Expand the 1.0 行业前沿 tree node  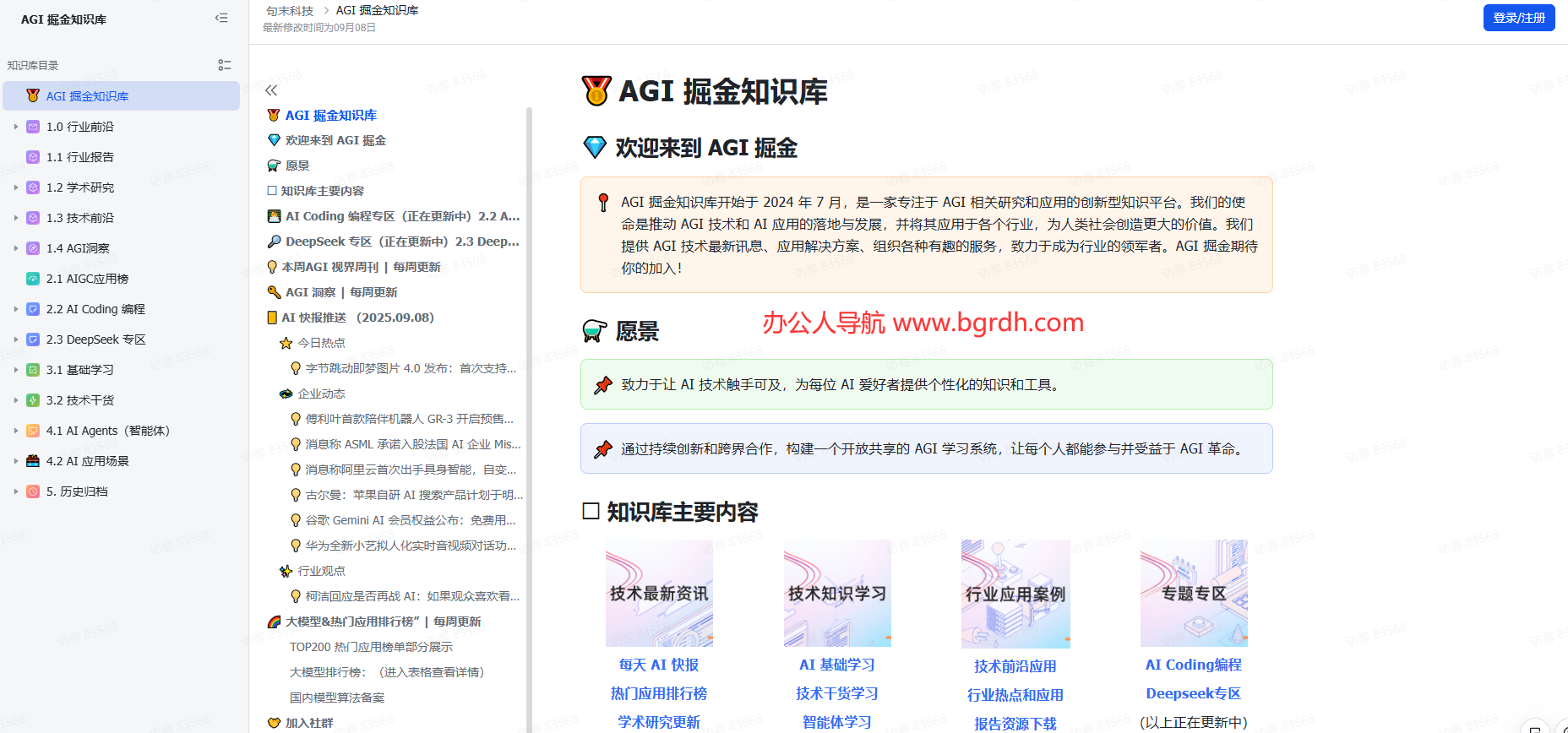15,127
